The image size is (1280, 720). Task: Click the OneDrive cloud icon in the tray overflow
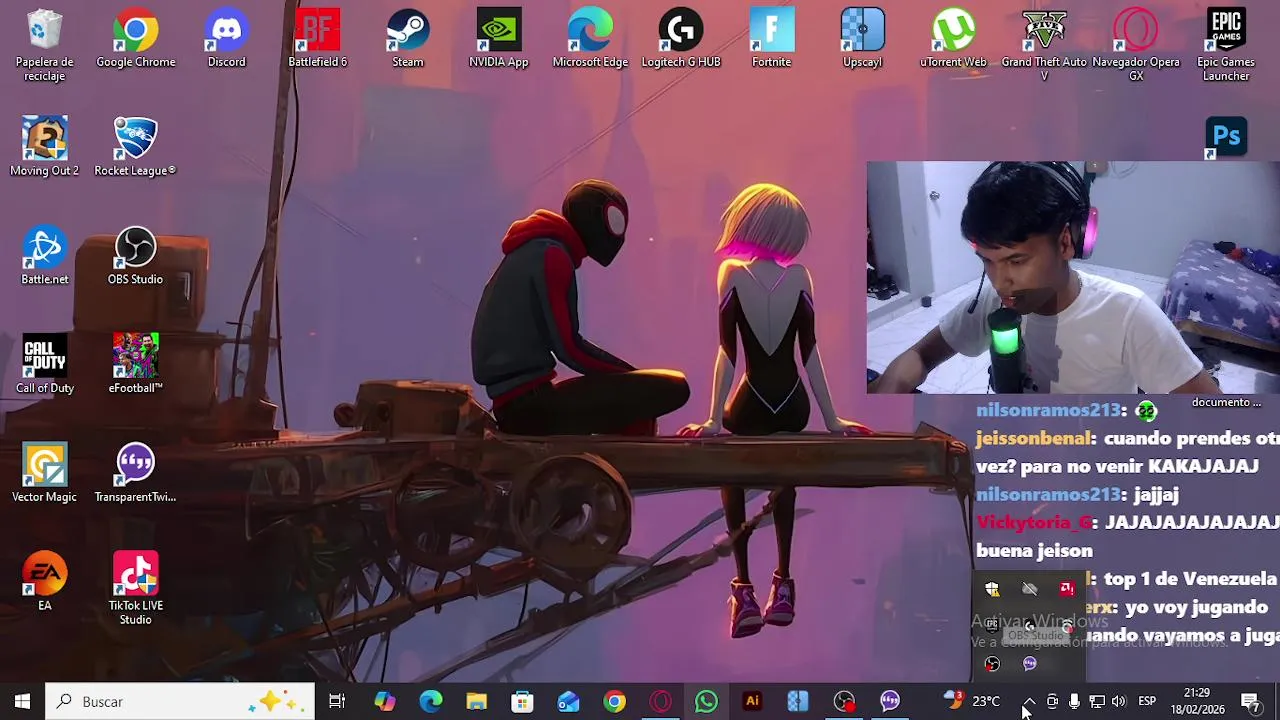(1030, 589)
